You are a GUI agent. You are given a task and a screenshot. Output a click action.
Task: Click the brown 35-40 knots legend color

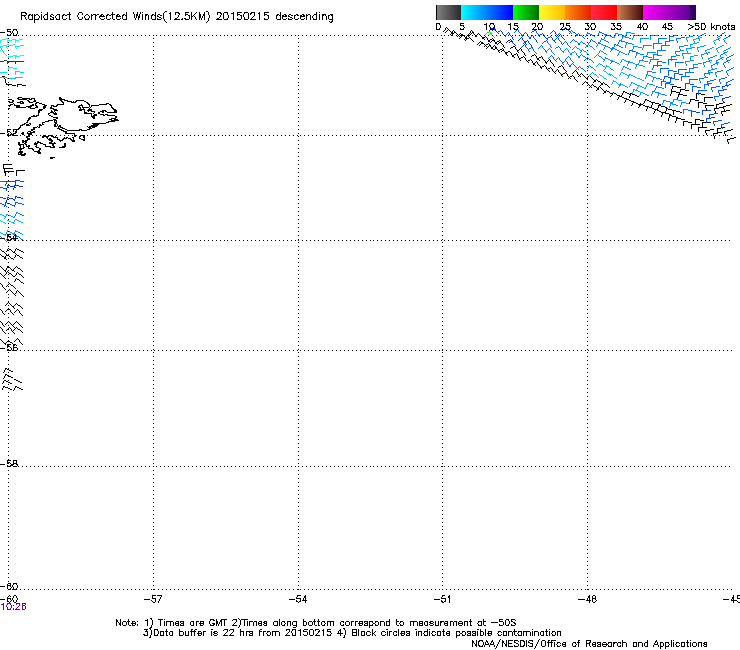click(630, 12)
